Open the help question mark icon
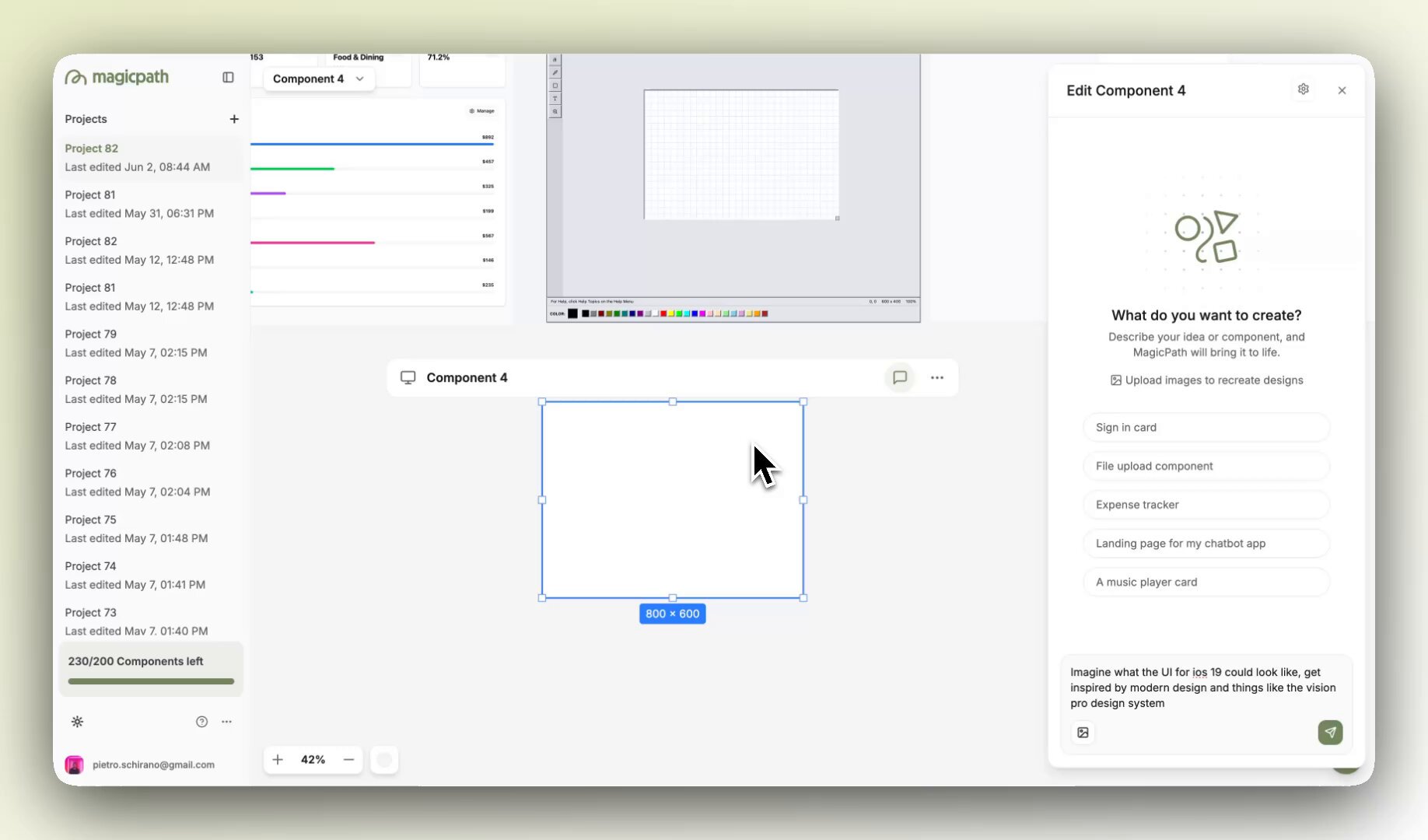This screenshot has height=840, width=1428. 201,722
